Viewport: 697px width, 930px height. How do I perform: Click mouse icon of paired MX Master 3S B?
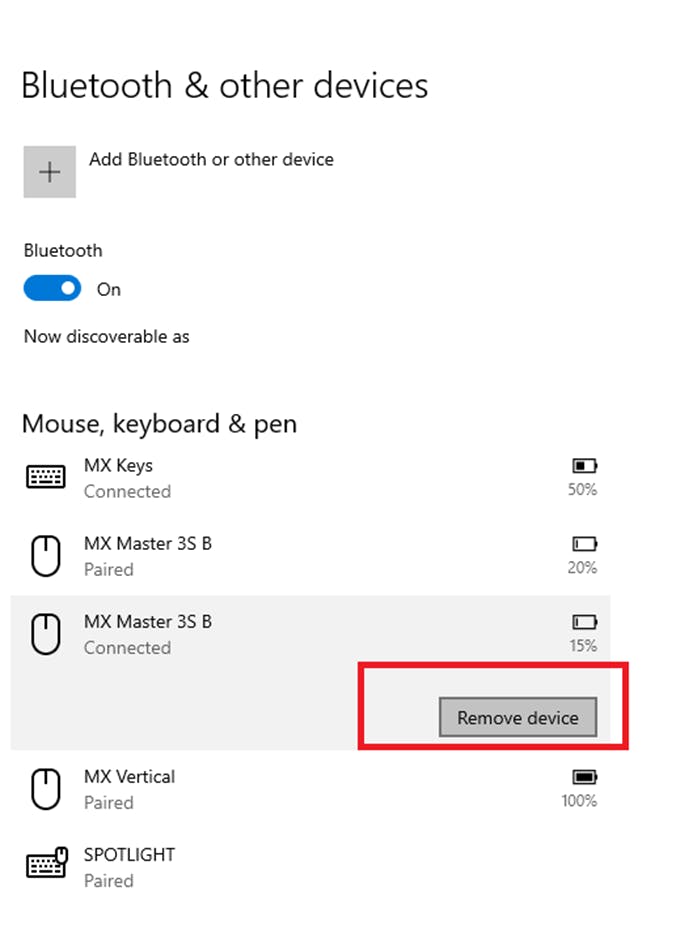pos(46,556)
